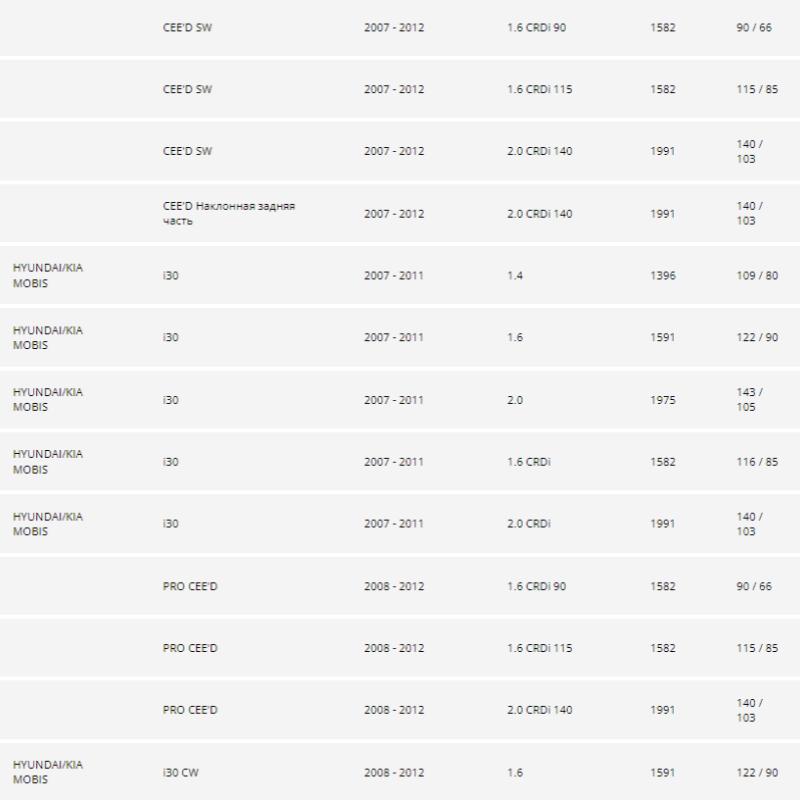800x800 pixels.
Task: Select the 143 / 105 power cell
Action: click(x=750, y=400)
